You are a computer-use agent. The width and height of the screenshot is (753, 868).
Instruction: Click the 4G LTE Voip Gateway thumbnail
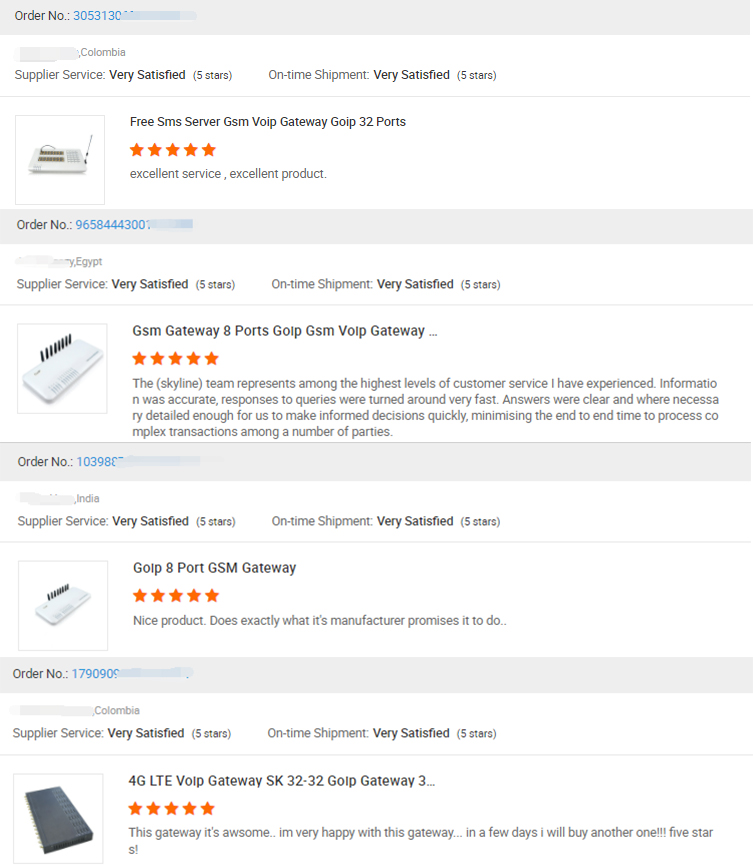pyautogui.click(x=58, y=818)
